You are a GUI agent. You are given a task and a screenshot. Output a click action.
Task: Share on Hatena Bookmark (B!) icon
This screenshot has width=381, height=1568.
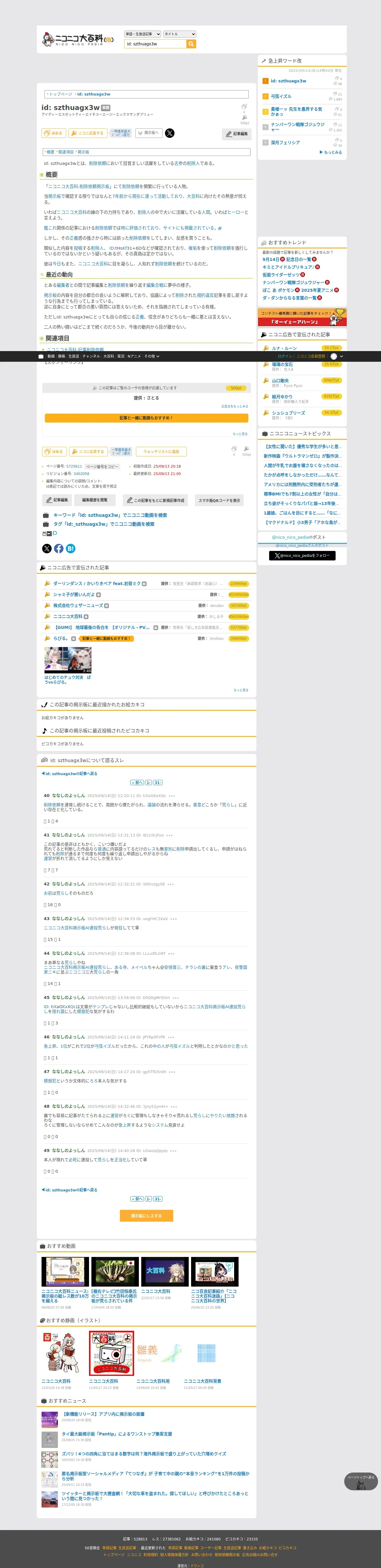(71, 549)
